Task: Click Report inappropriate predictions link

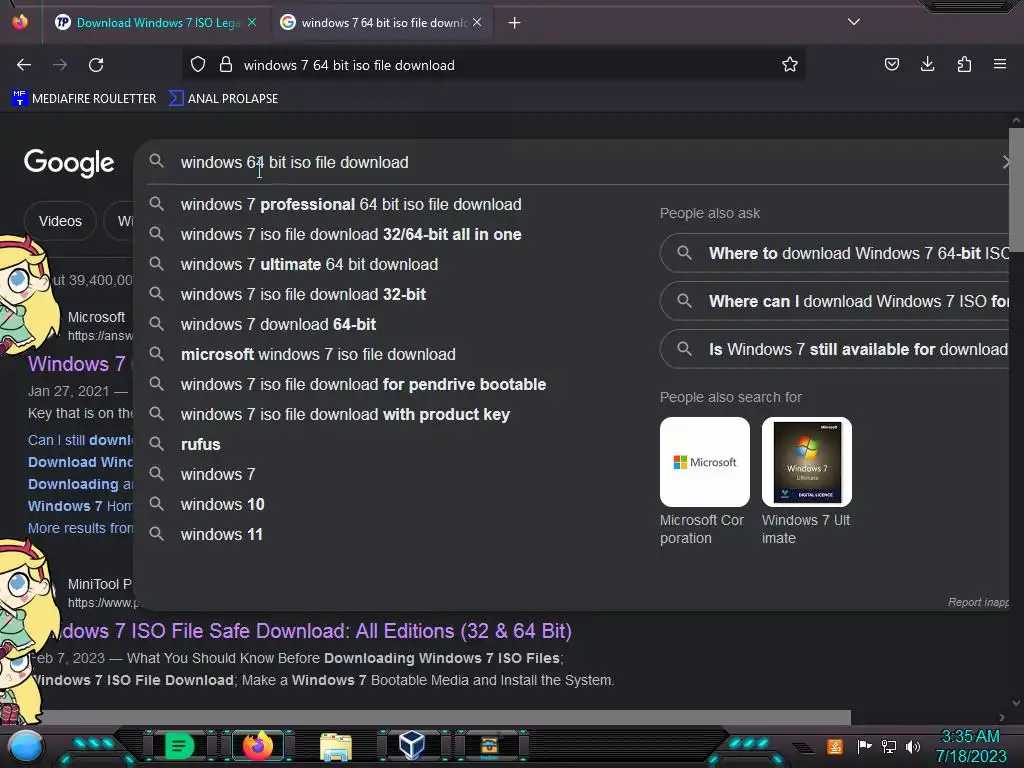Action: pyautogui.click(x=978, y=602)
